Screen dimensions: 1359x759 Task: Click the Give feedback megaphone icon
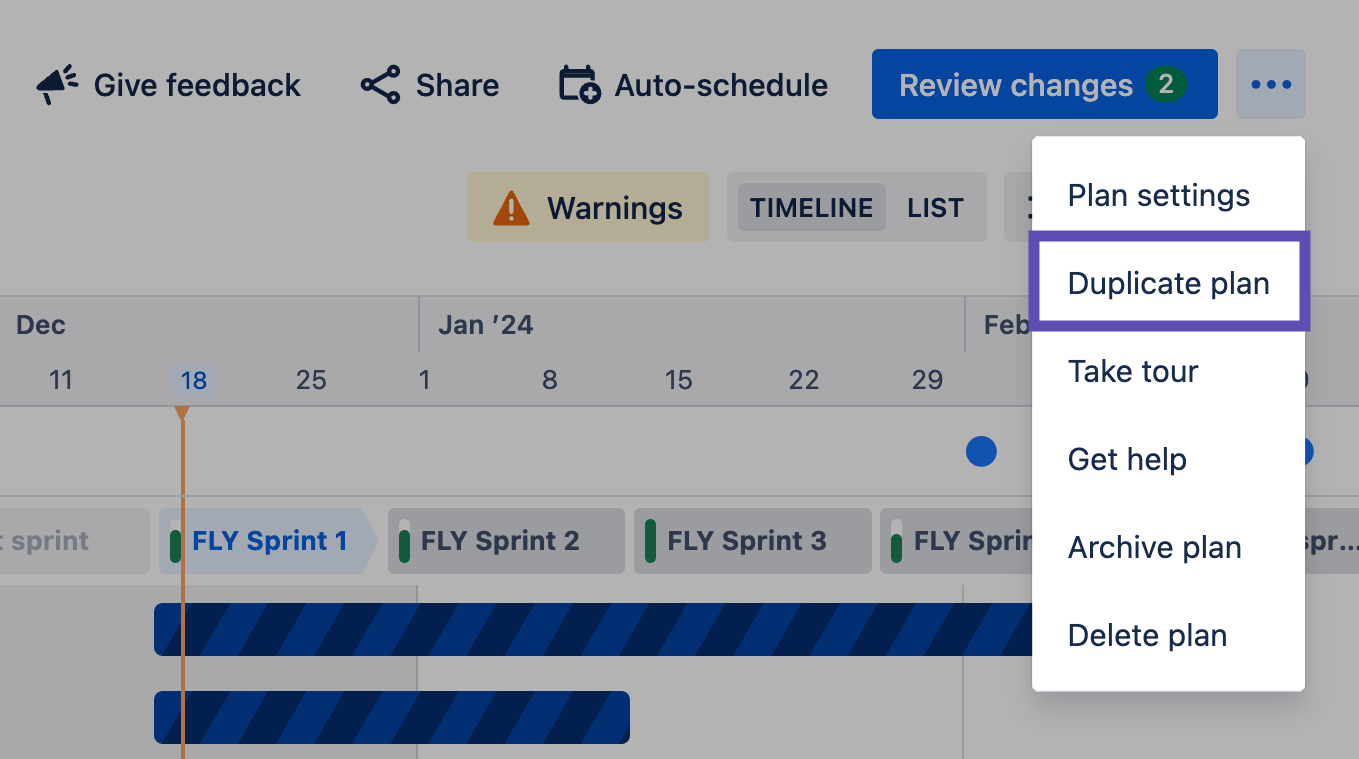pos(53,82)
